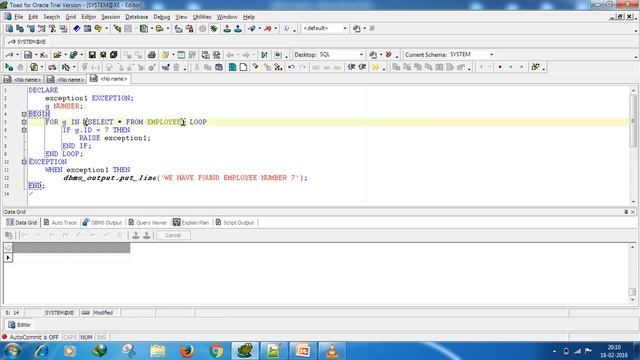The width and height of the screenshot is (640, 360).
Task: Save file using the floppy disk icon
Action: pyautogui.click(x=92, y=55)
